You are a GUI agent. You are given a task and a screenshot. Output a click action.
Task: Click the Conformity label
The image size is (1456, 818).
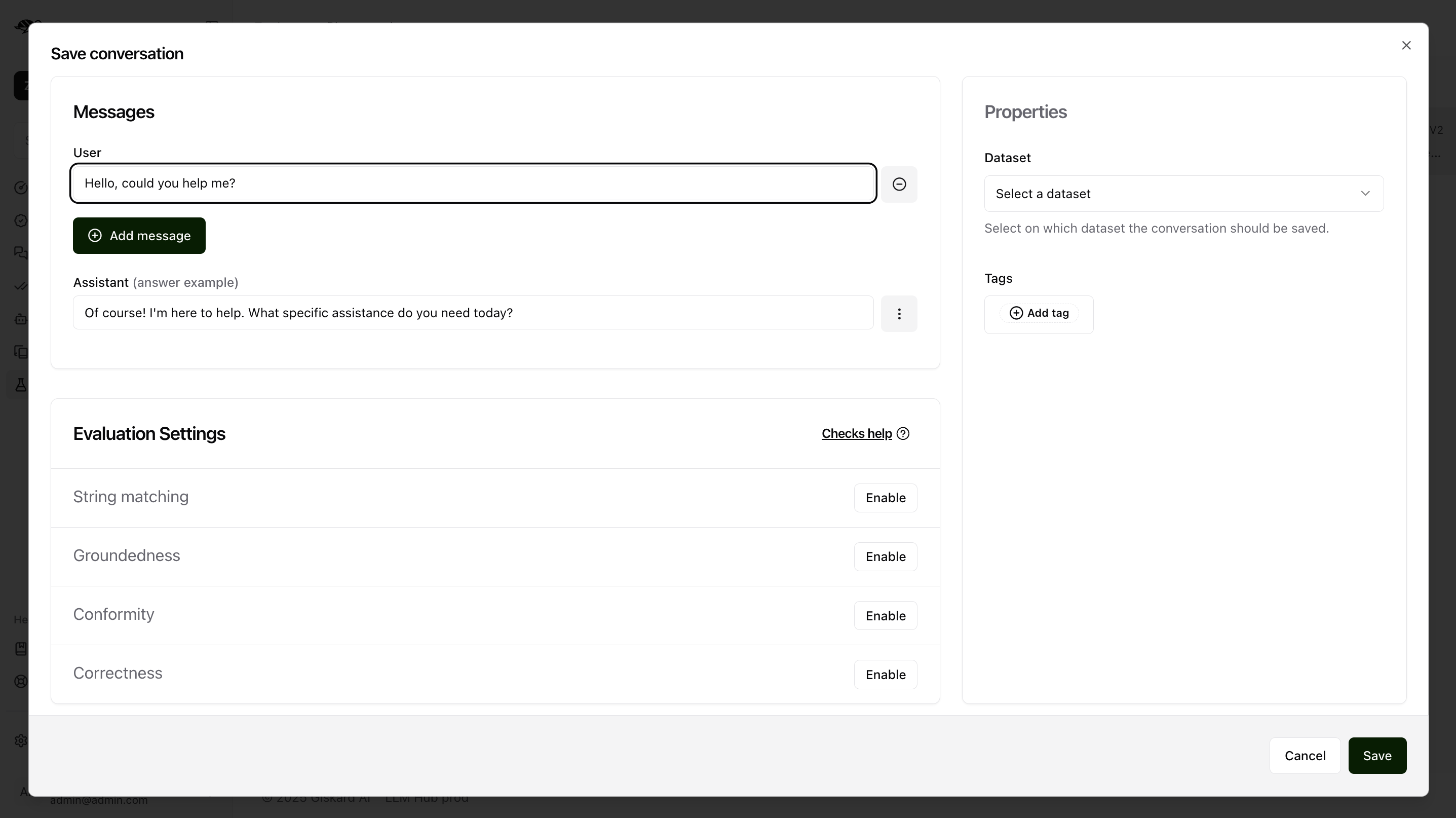113,614
